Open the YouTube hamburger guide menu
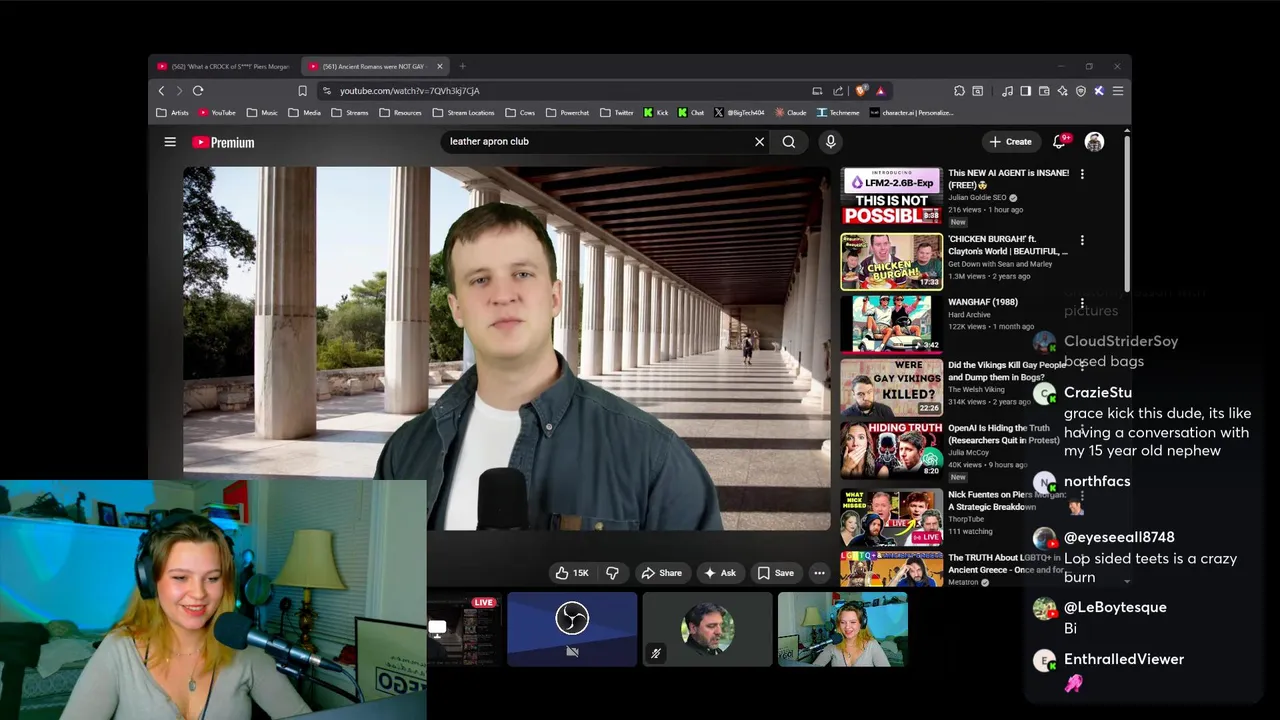The width and height of the screenshot is (1280, 720). click(170, 142)
